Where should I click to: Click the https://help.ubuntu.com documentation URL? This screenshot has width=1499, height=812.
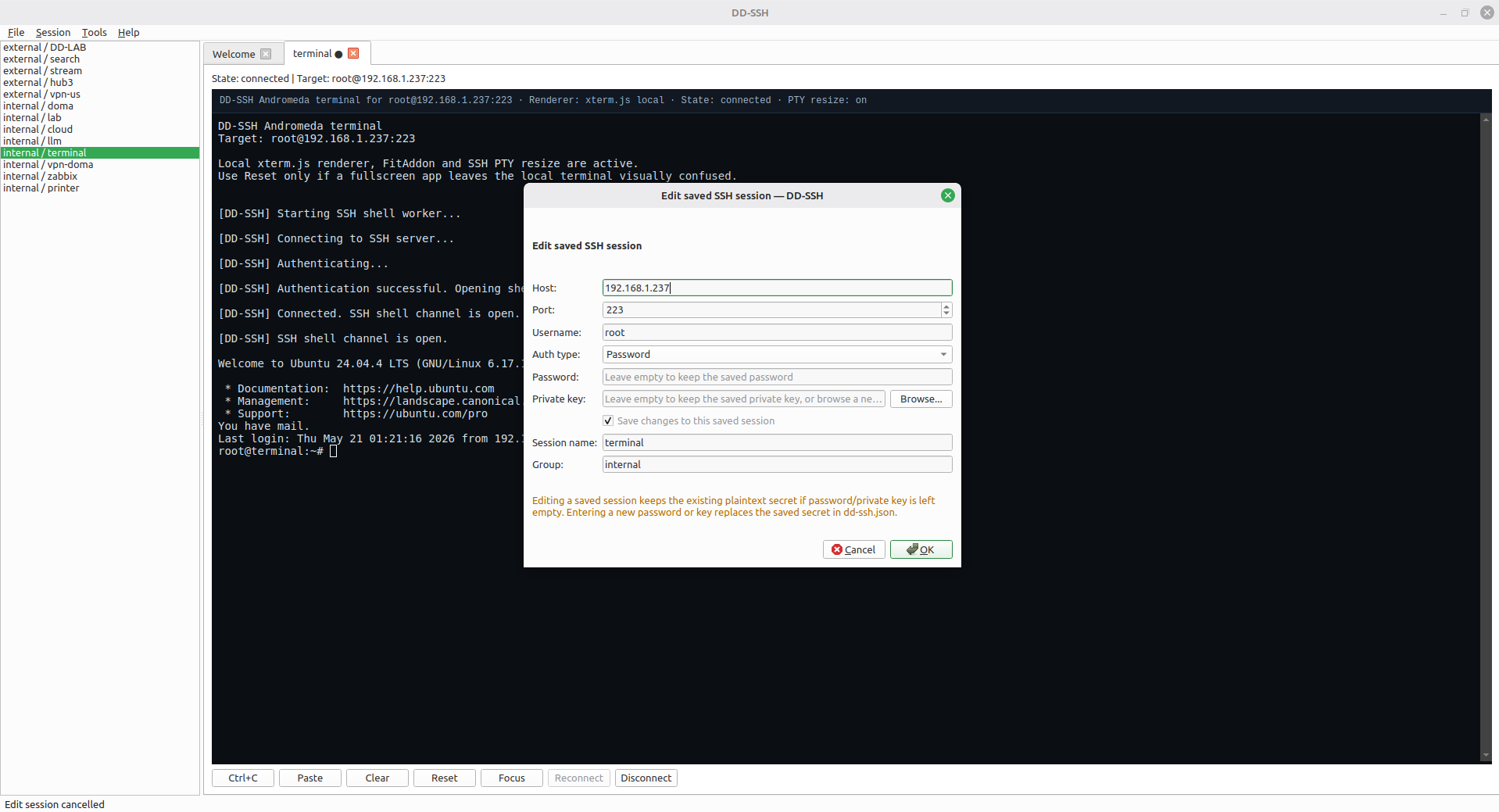point(419,388)
